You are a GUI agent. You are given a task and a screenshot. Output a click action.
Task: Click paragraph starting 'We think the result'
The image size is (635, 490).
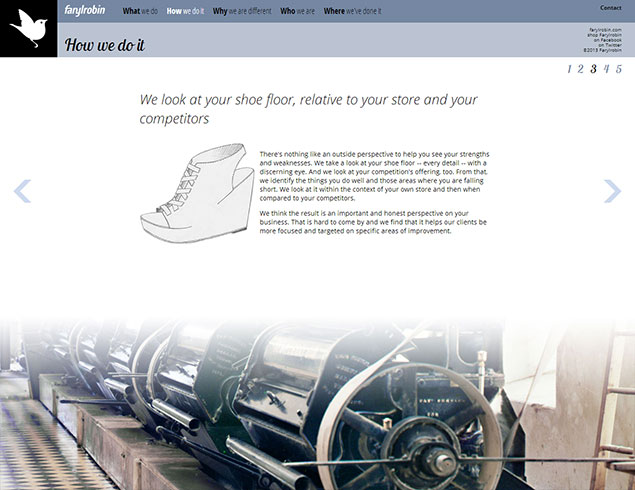point(373,222)
